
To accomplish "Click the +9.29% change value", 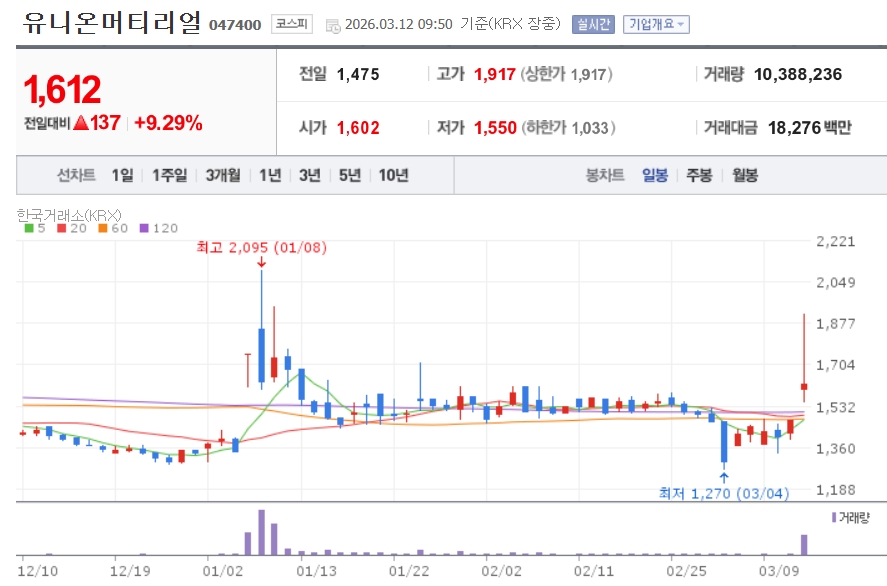I will [168, 122].
